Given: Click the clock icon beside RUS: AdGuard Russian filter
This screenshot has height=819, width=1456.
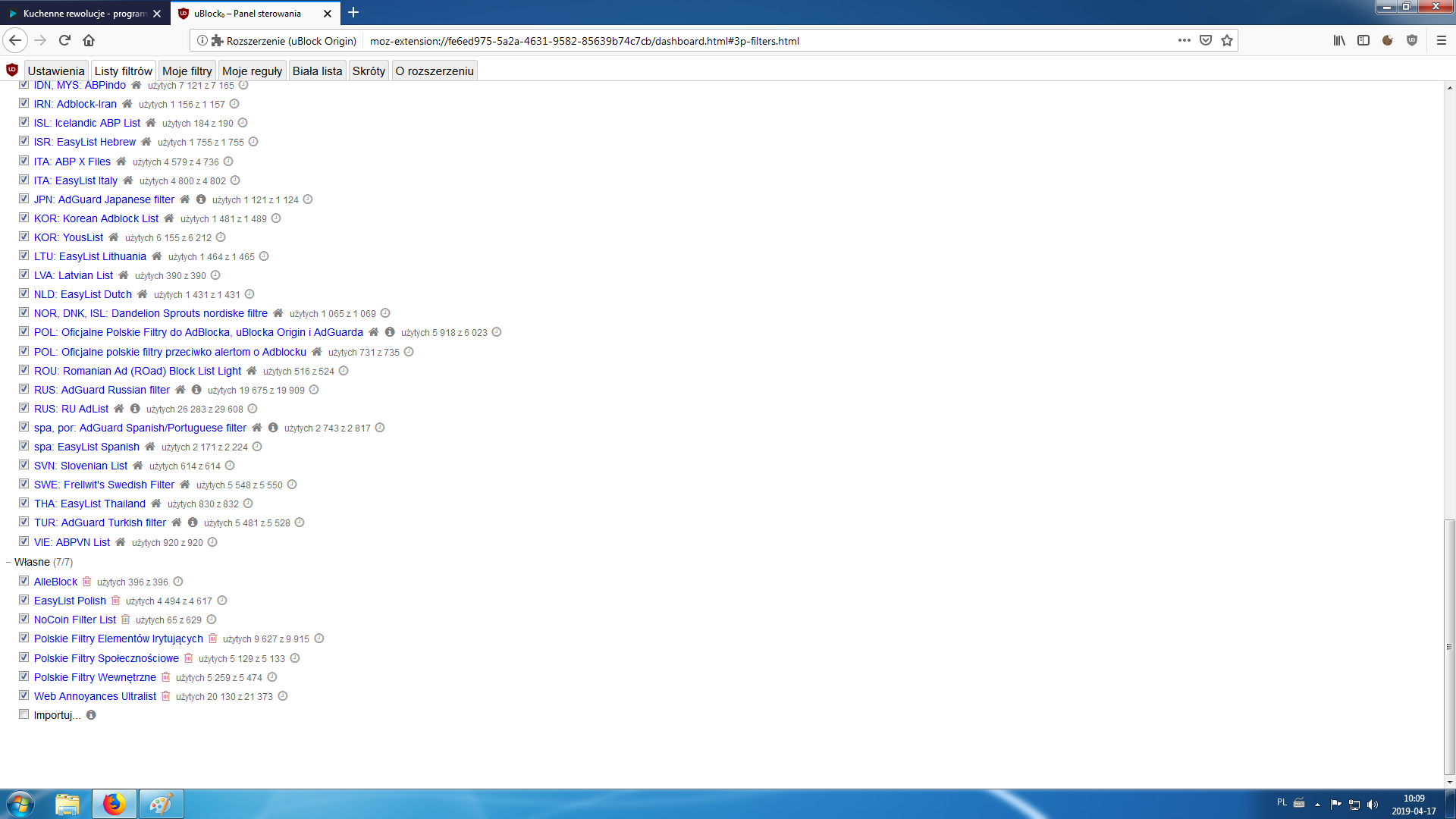Looking at the screenshot, I should coord(314,389).
